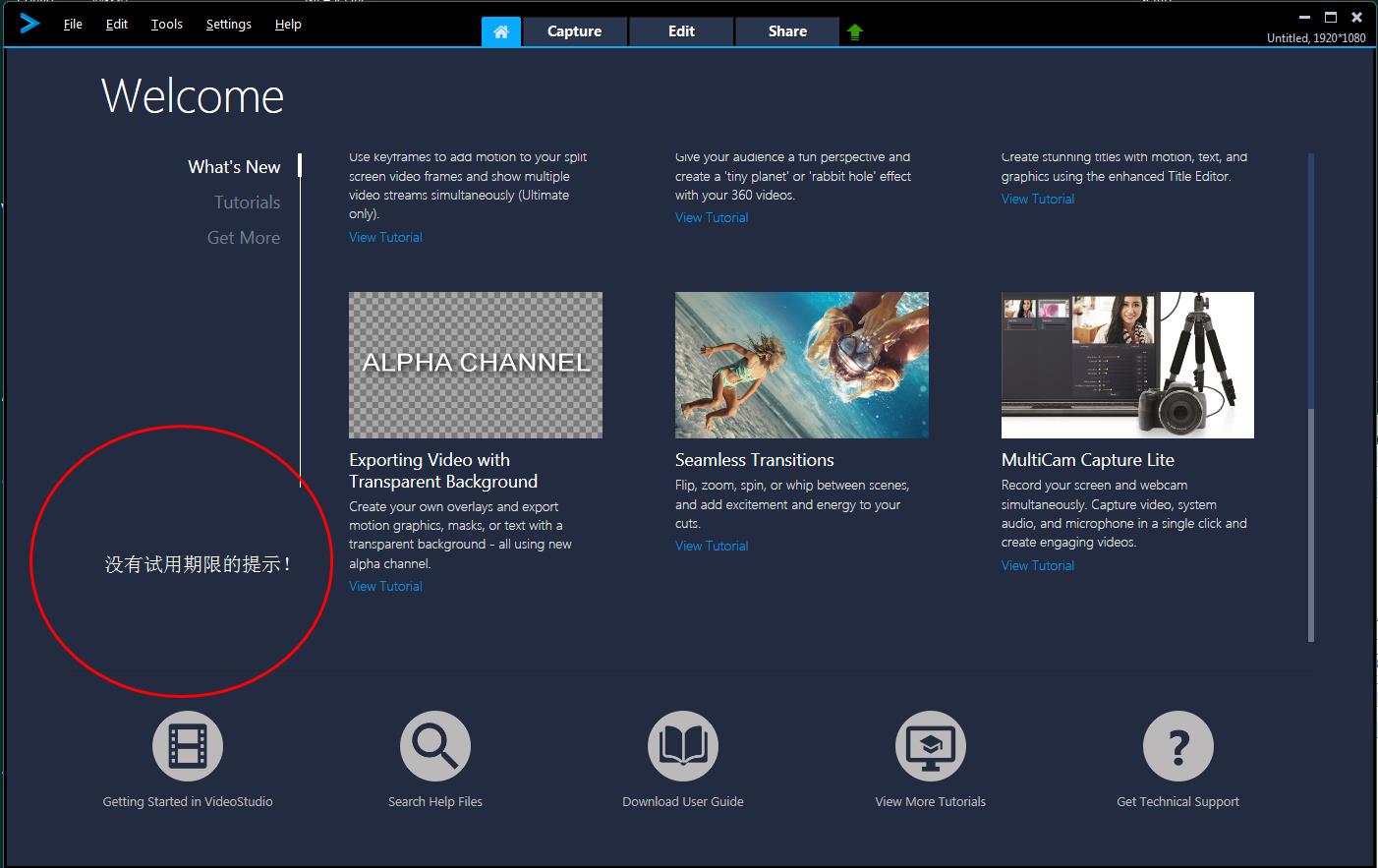Open Get Technical Support question icon

[x=1178, y=746]
